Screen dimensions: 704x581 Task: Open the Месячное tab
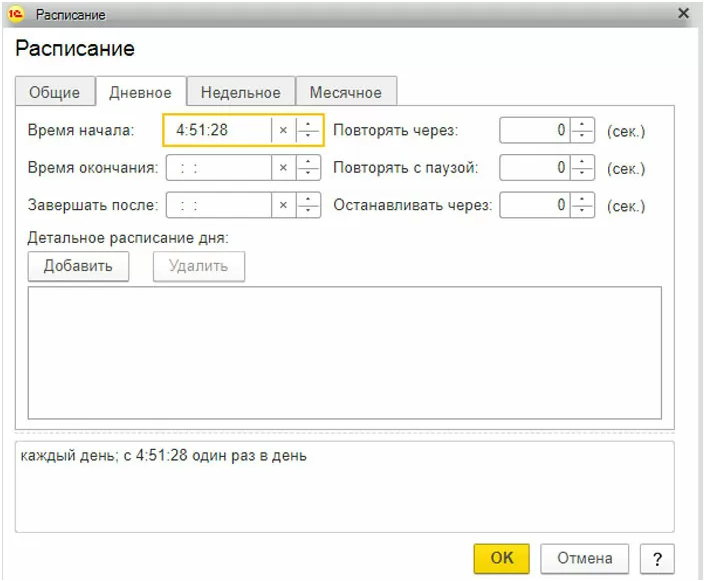tap(345, 92)
